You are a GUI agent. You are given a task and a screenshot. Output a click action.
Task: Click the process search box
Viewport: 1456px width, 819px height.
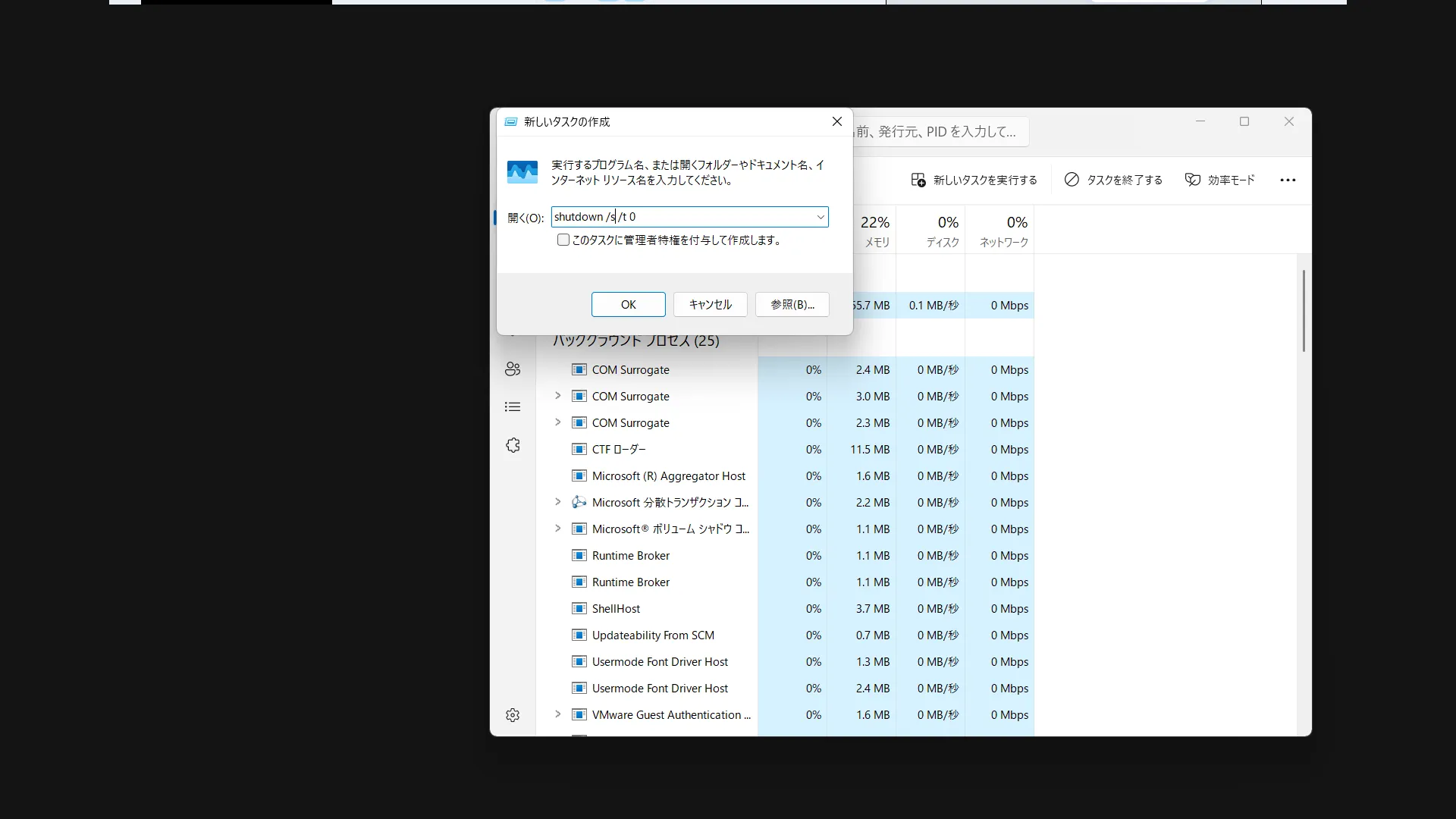(940, 131)
